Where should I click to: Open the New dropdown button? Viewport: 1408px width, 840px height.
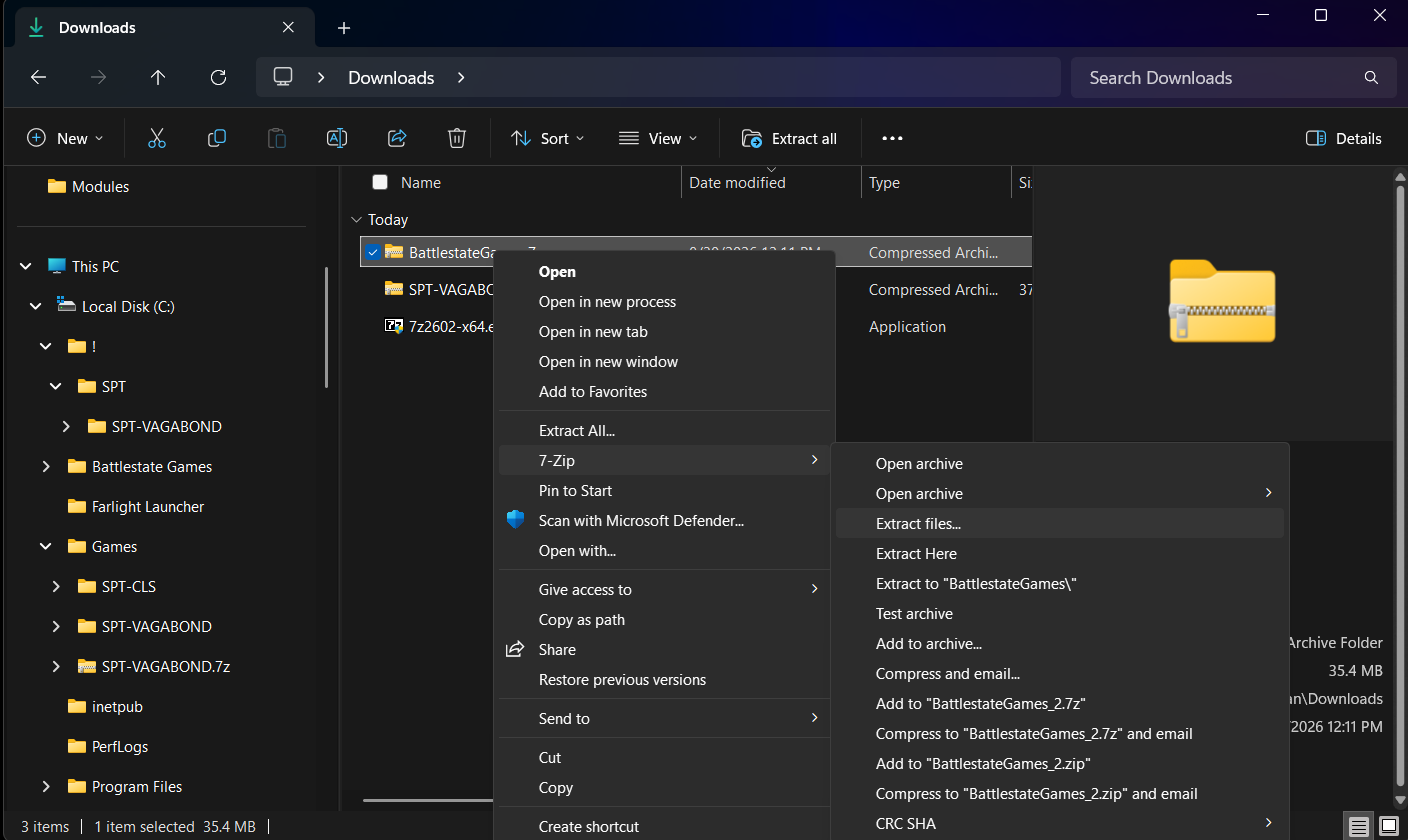[x=65, y=138]
